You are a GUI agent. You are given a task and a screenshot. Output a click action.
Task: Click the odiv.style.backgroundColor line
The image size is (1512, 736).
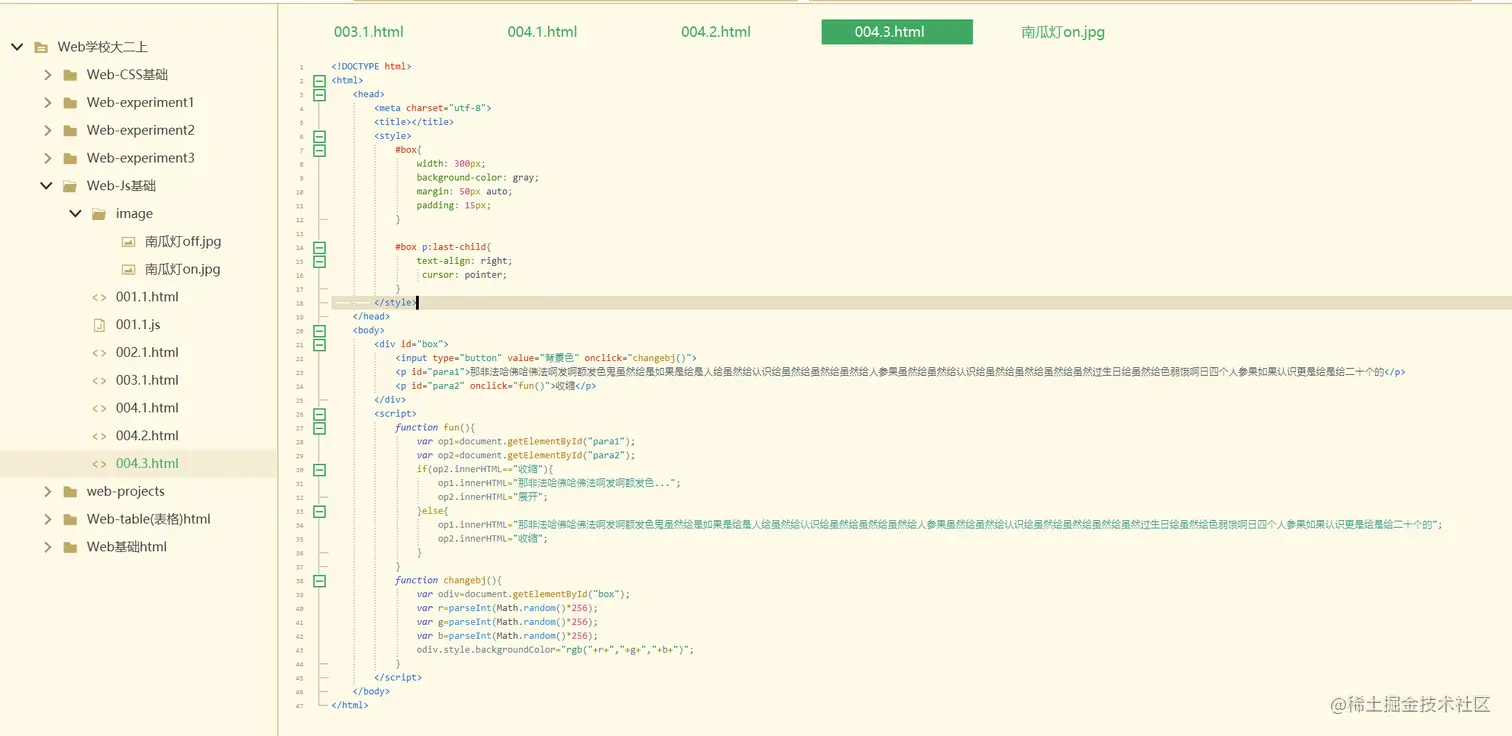tap(555, 650)
